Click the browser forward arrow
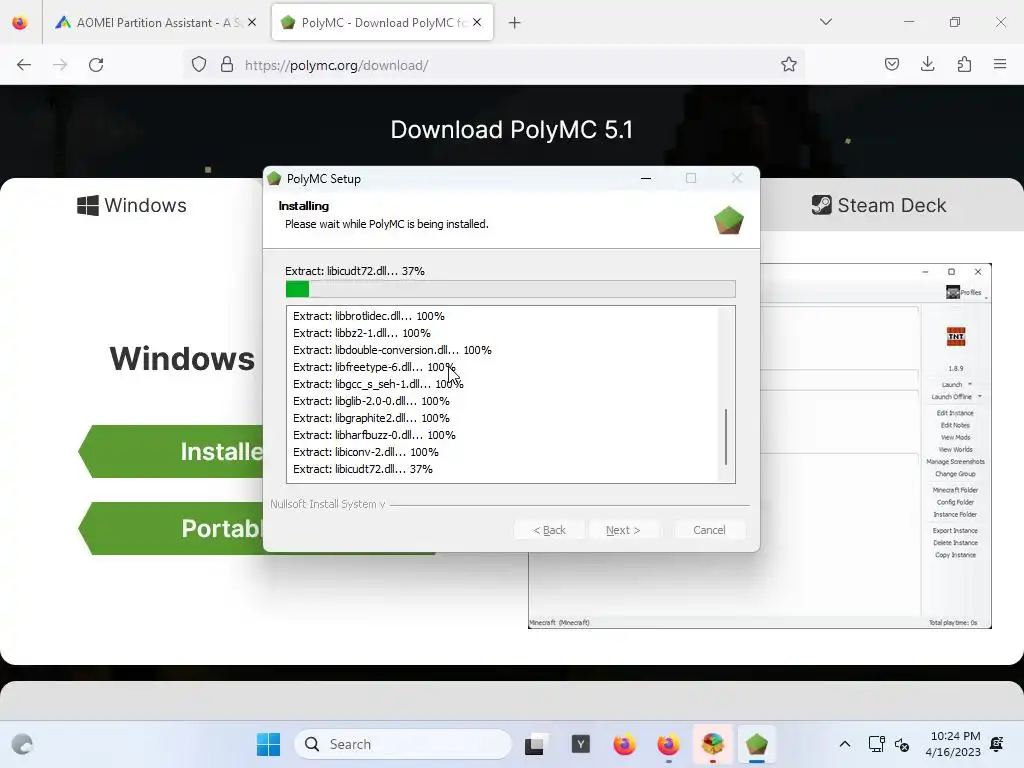The height and width of the screenshot is (768, 1024). (60, 65)
